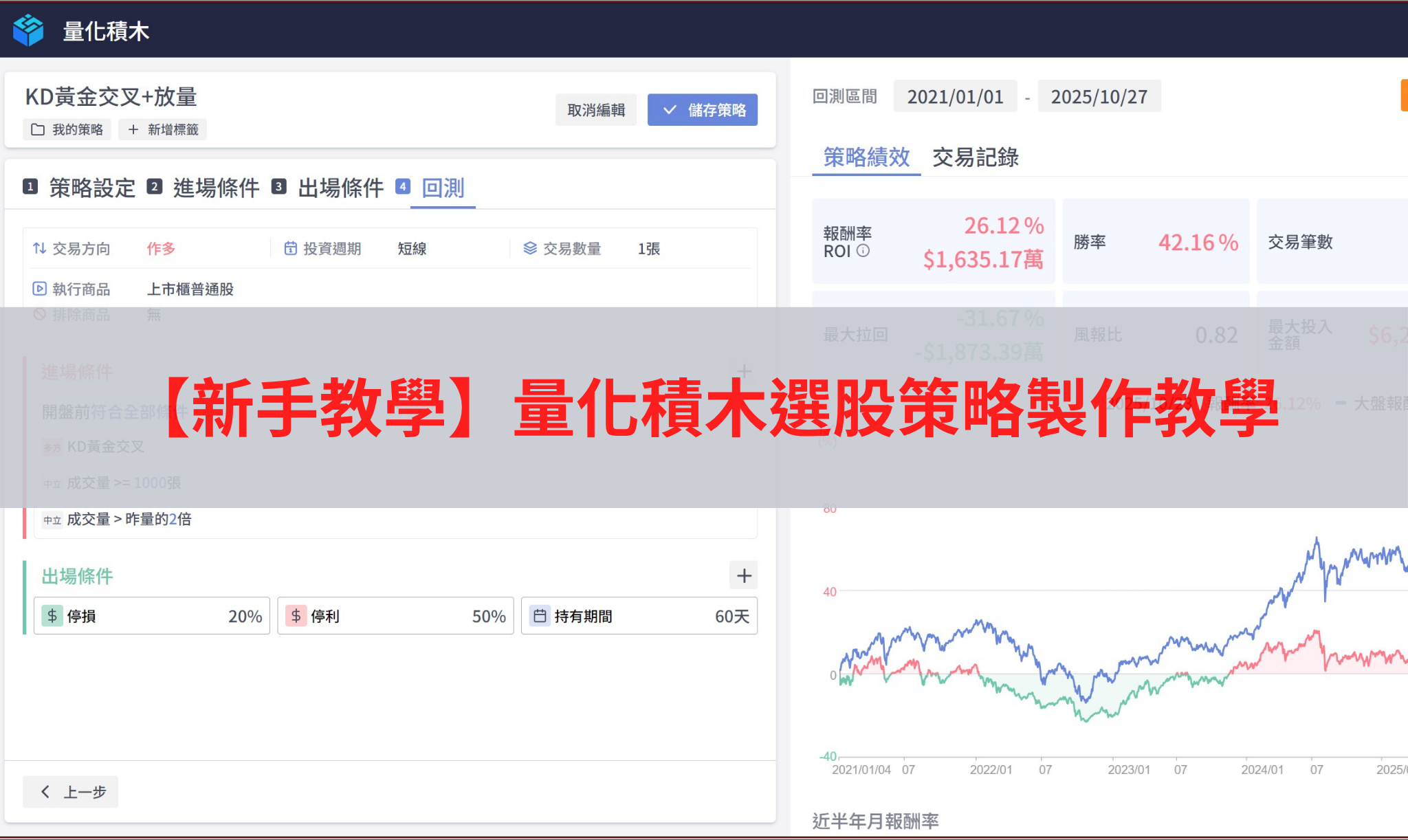The width and height of the screenshot is (1408, 840).
Task: Click the calendar icon on the 持有期間 card
Action: click(x=540, y=616)
